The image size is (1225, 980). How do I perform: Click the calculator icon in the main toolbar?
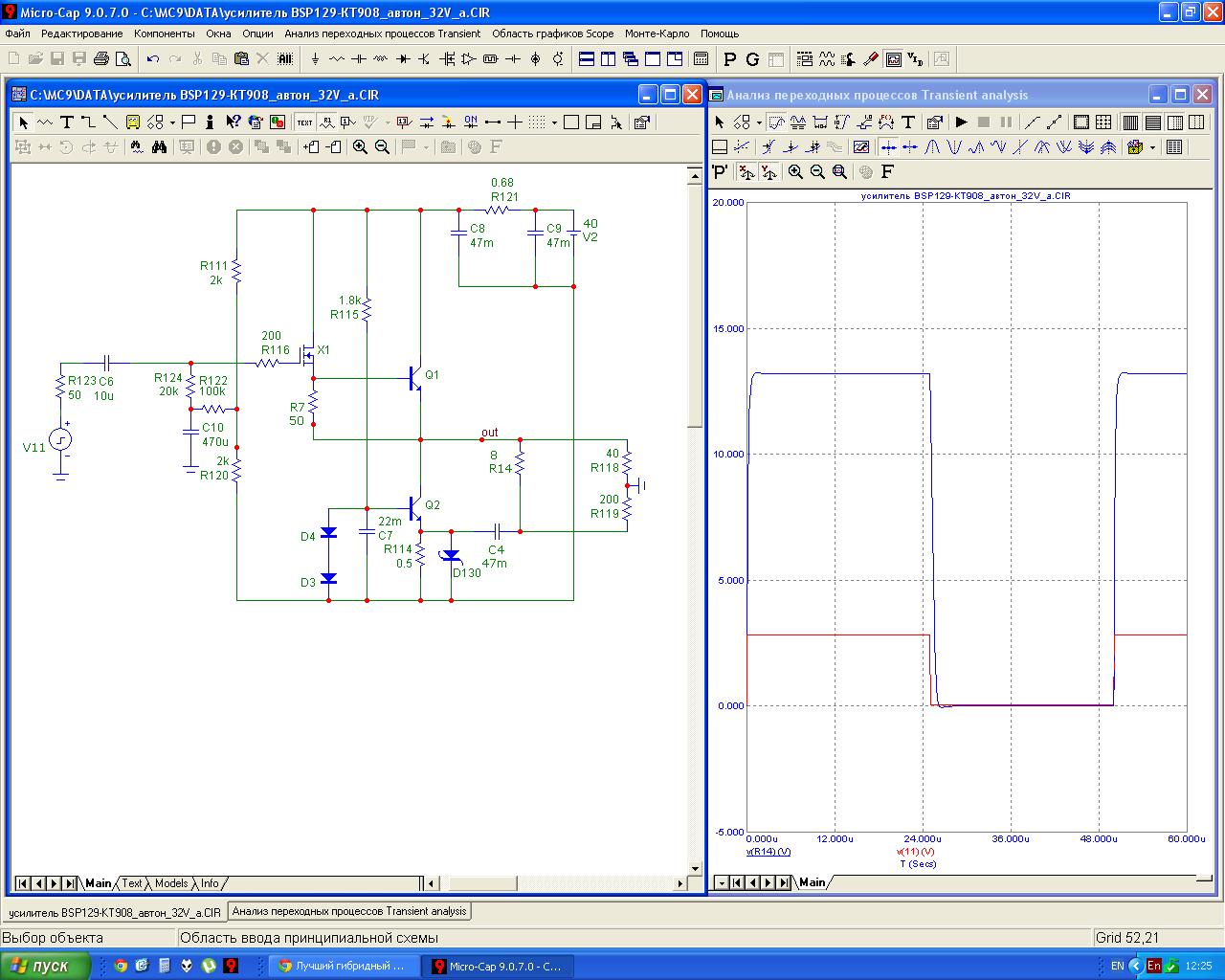(701, 59)
